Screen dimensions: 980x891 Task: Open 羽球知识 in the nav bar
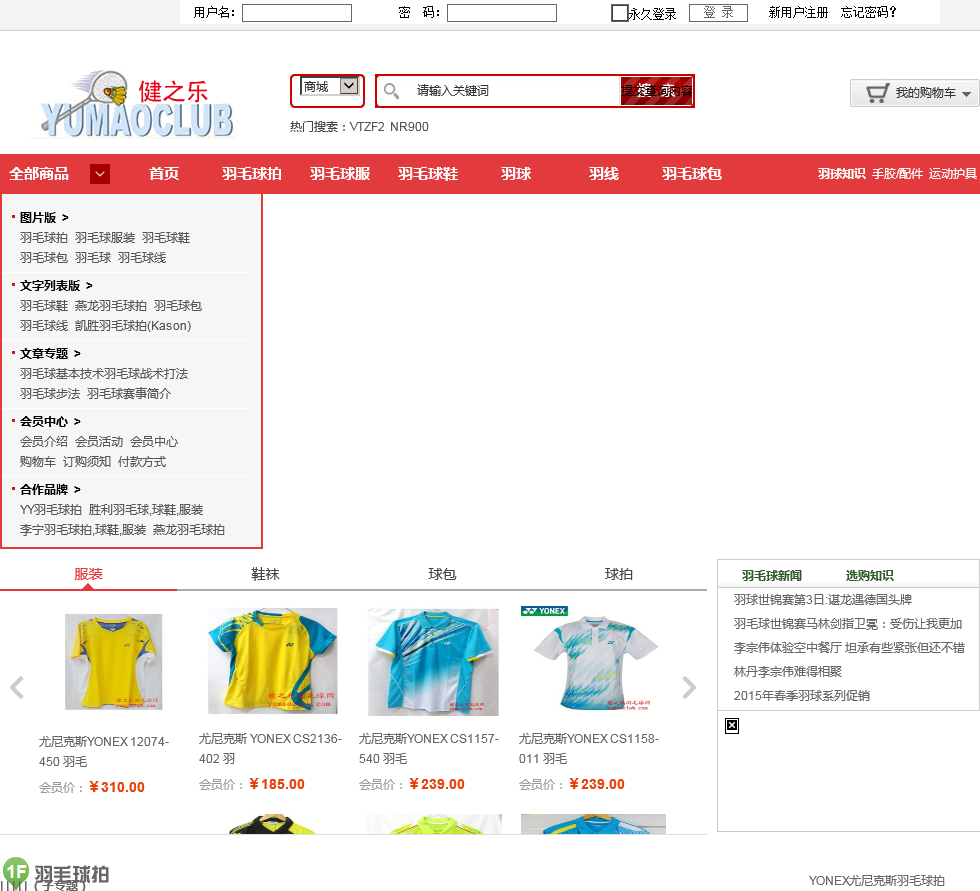[x=841, y=174]
